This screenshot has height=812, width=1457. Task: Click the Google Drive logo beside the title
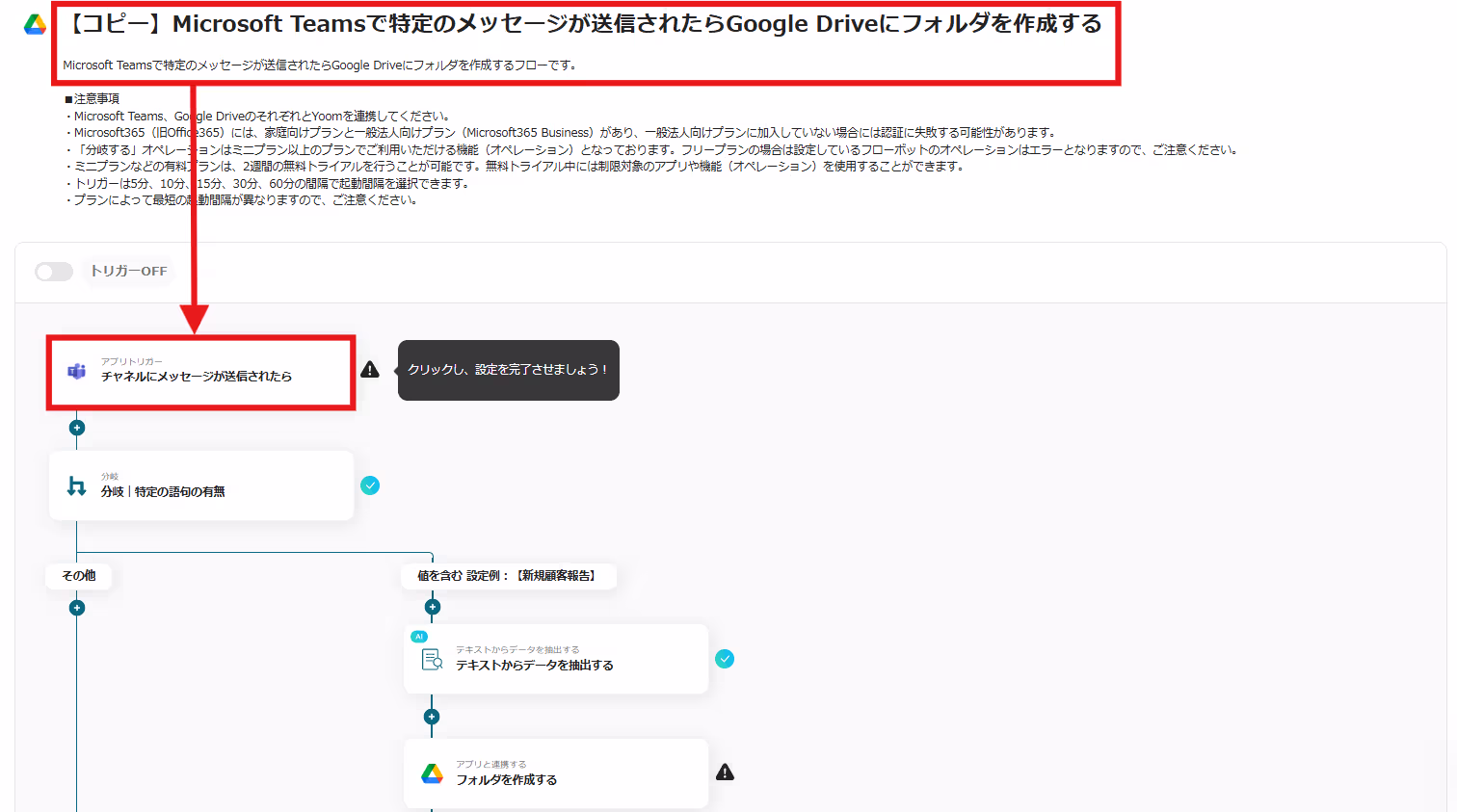(x=35, y=25)
